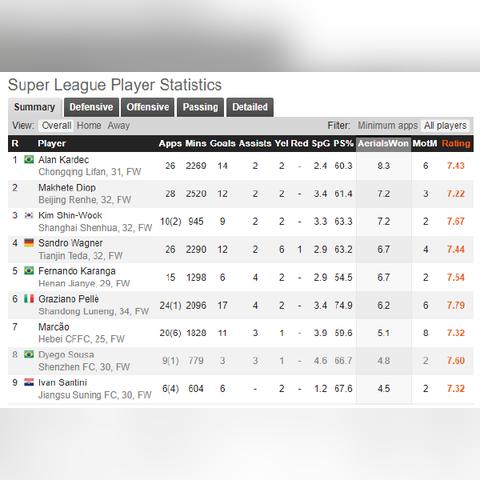This screenshot has width=480, height=480.
Task: Sort table by AerialsWon column
Action: tap(383, 144)
